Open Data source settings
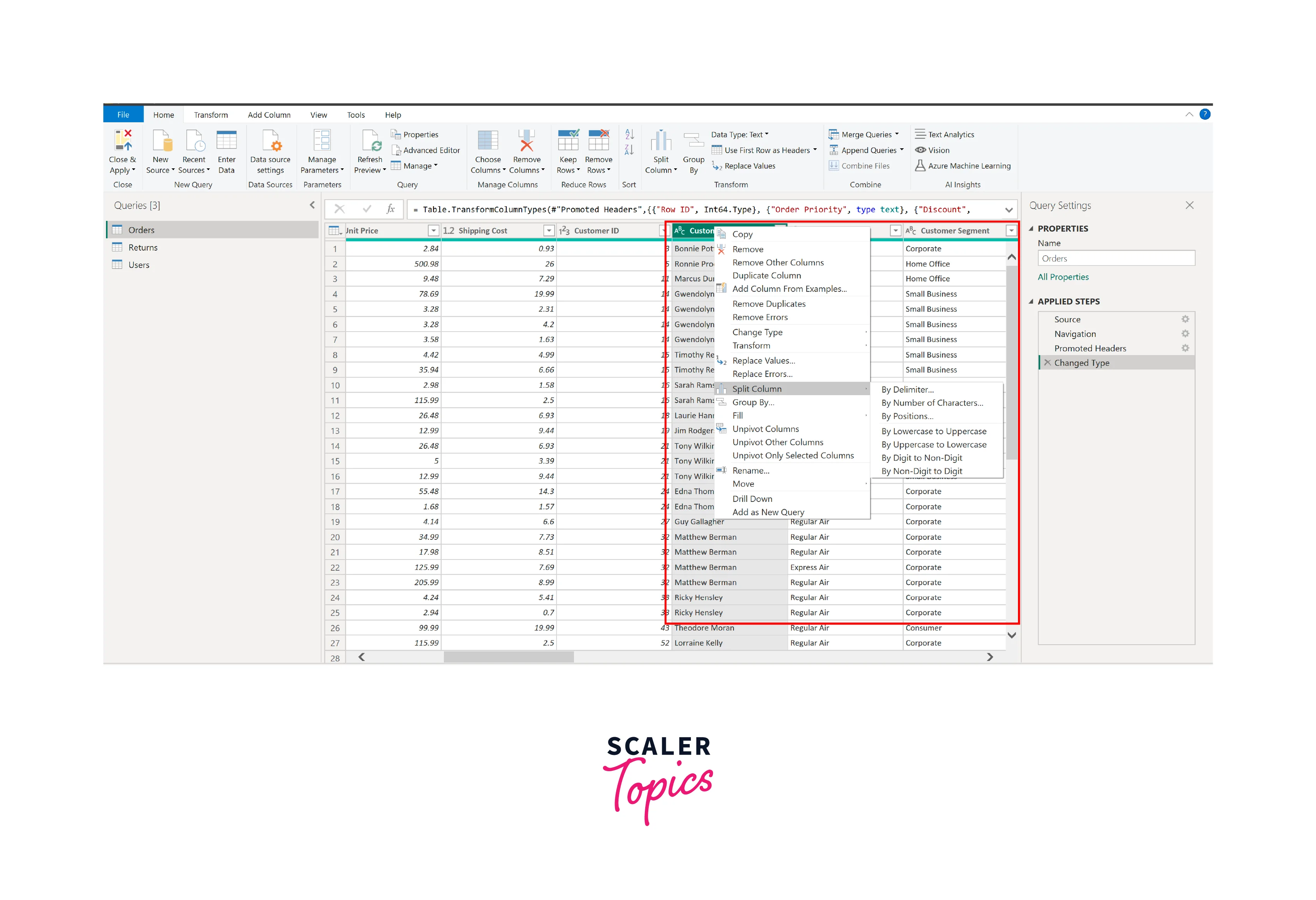Viewport: 1316px width, 900px height. [x=270, y=140]
